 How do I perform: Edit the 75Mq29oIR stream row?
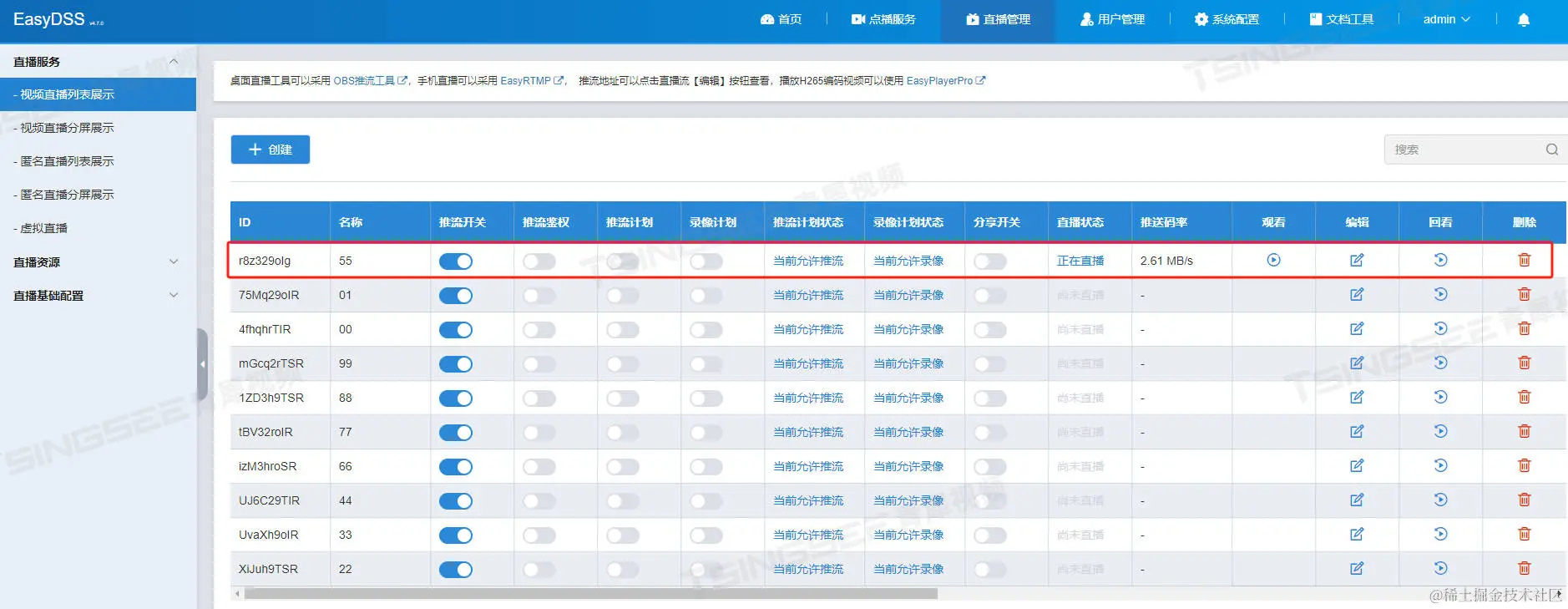1357,294
